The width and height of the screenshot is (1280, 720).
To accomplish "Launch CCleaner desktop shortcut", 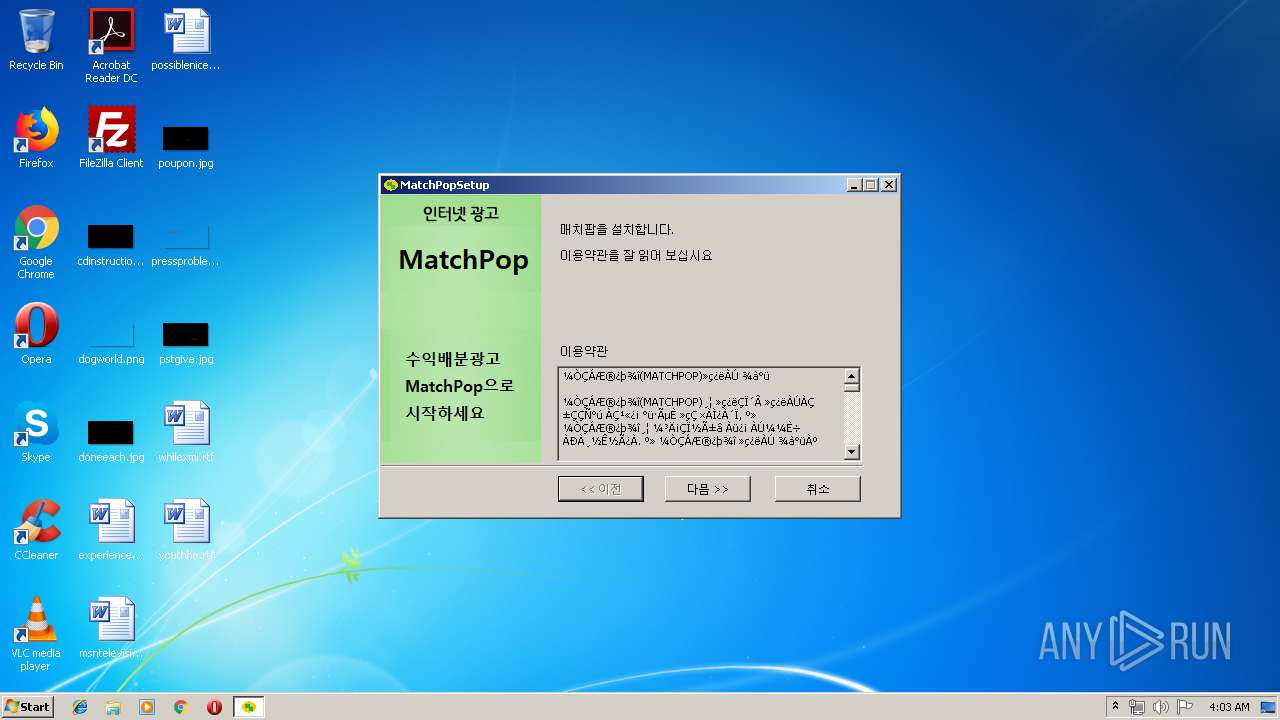I will click(36, 530).
